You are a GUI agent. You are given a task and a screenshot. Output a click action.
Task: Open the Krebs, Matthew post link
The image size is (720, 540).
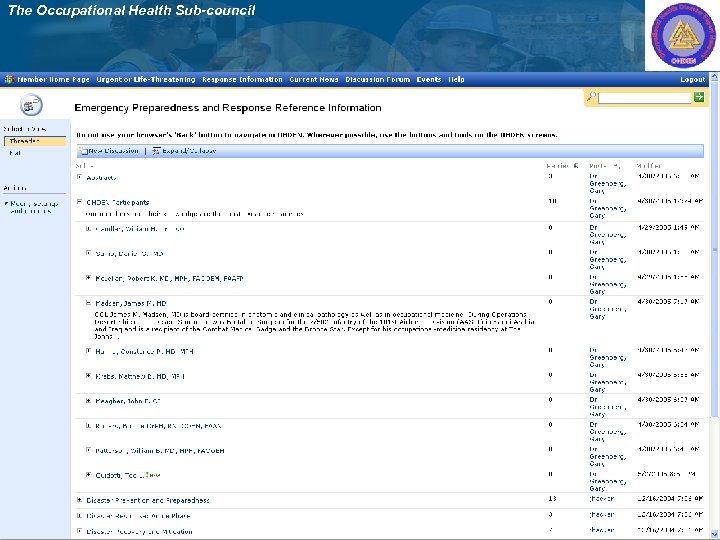140,376
